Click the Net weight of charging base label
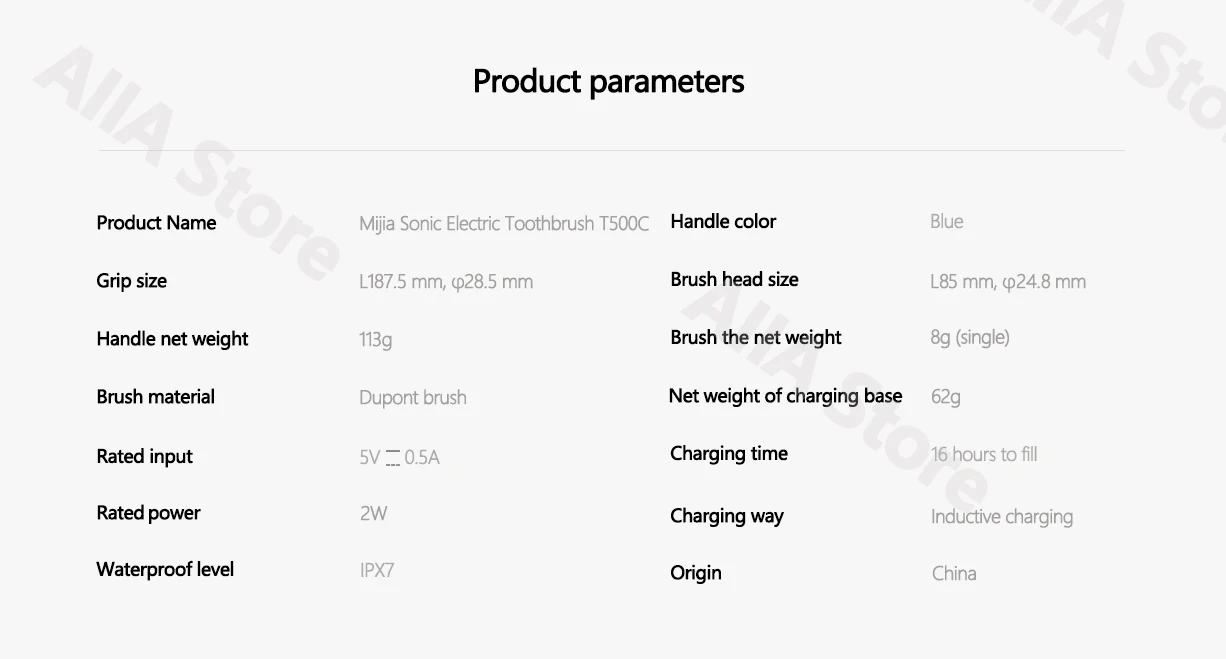The height and width of the screenshot is (659, 1226). click(785, 396)
